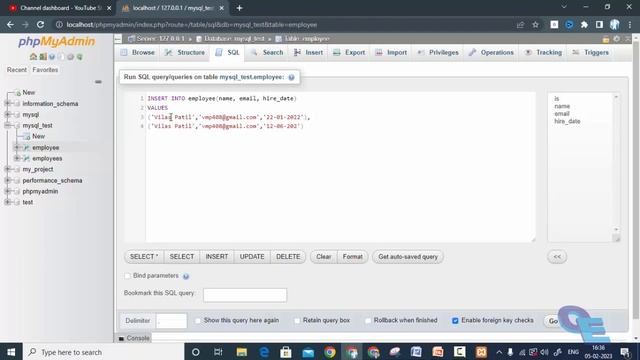This screenshot has width=640, height=360.
Task: Clear the SQL query box
Action: coord(324,257)
